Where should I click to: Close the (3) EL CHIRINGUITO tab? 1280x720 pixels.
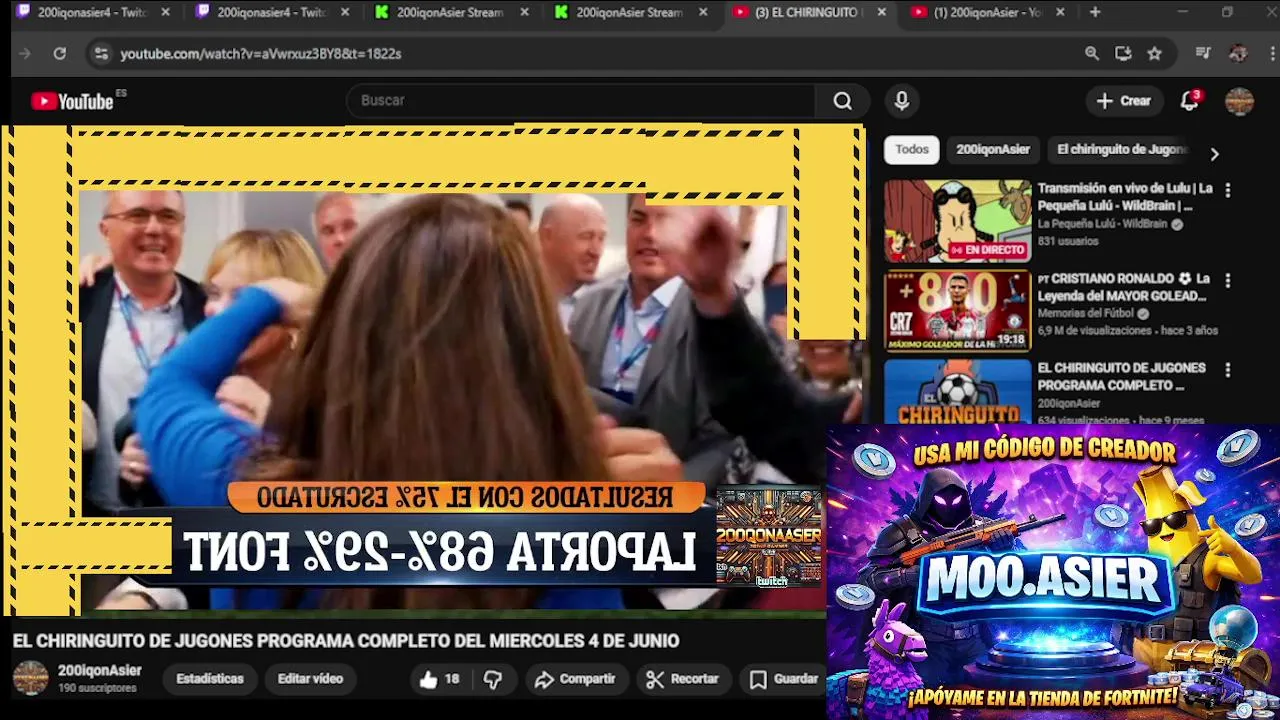coord(881,12)
